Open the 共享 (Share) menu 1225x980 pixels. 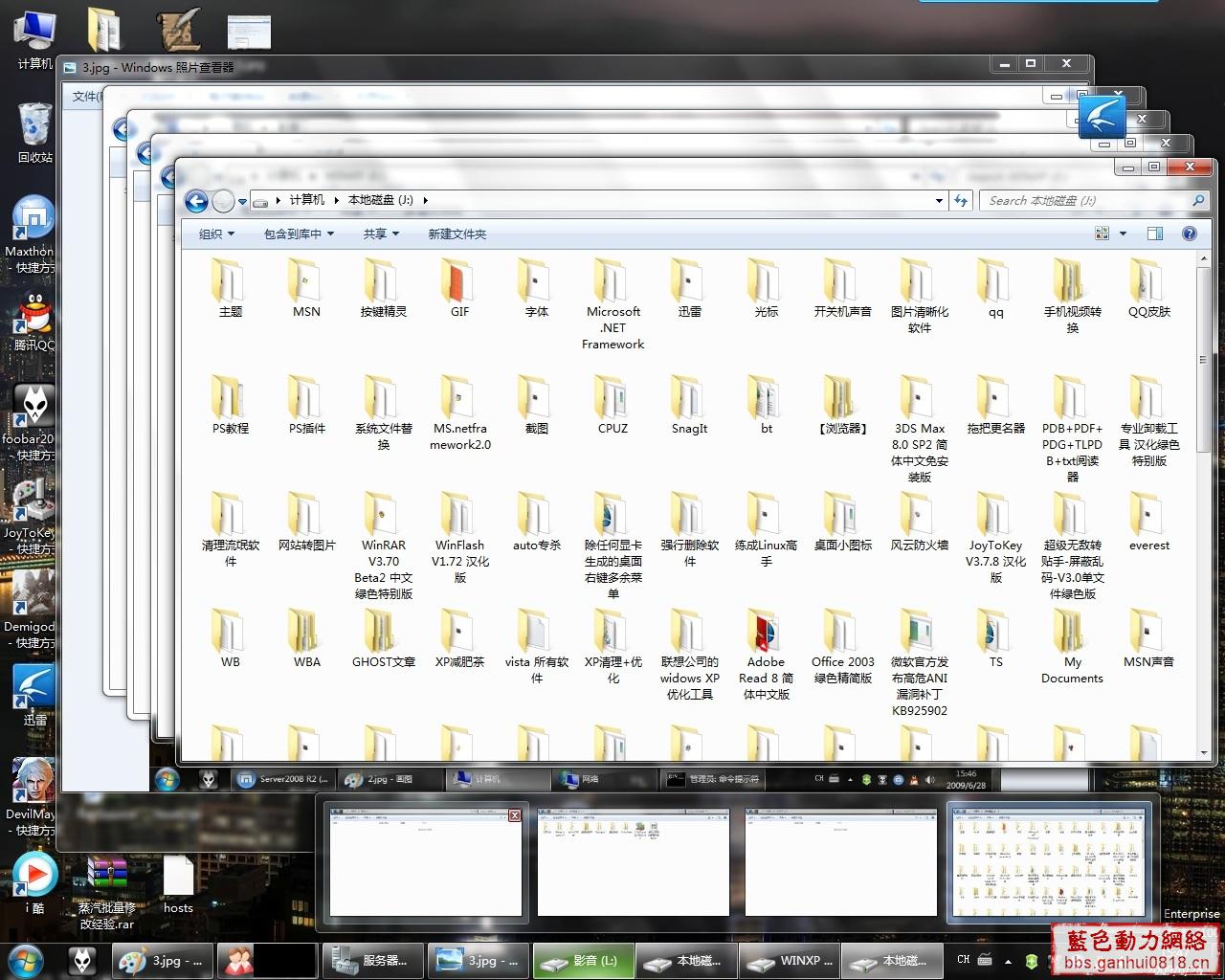click(x=381, y=234)
